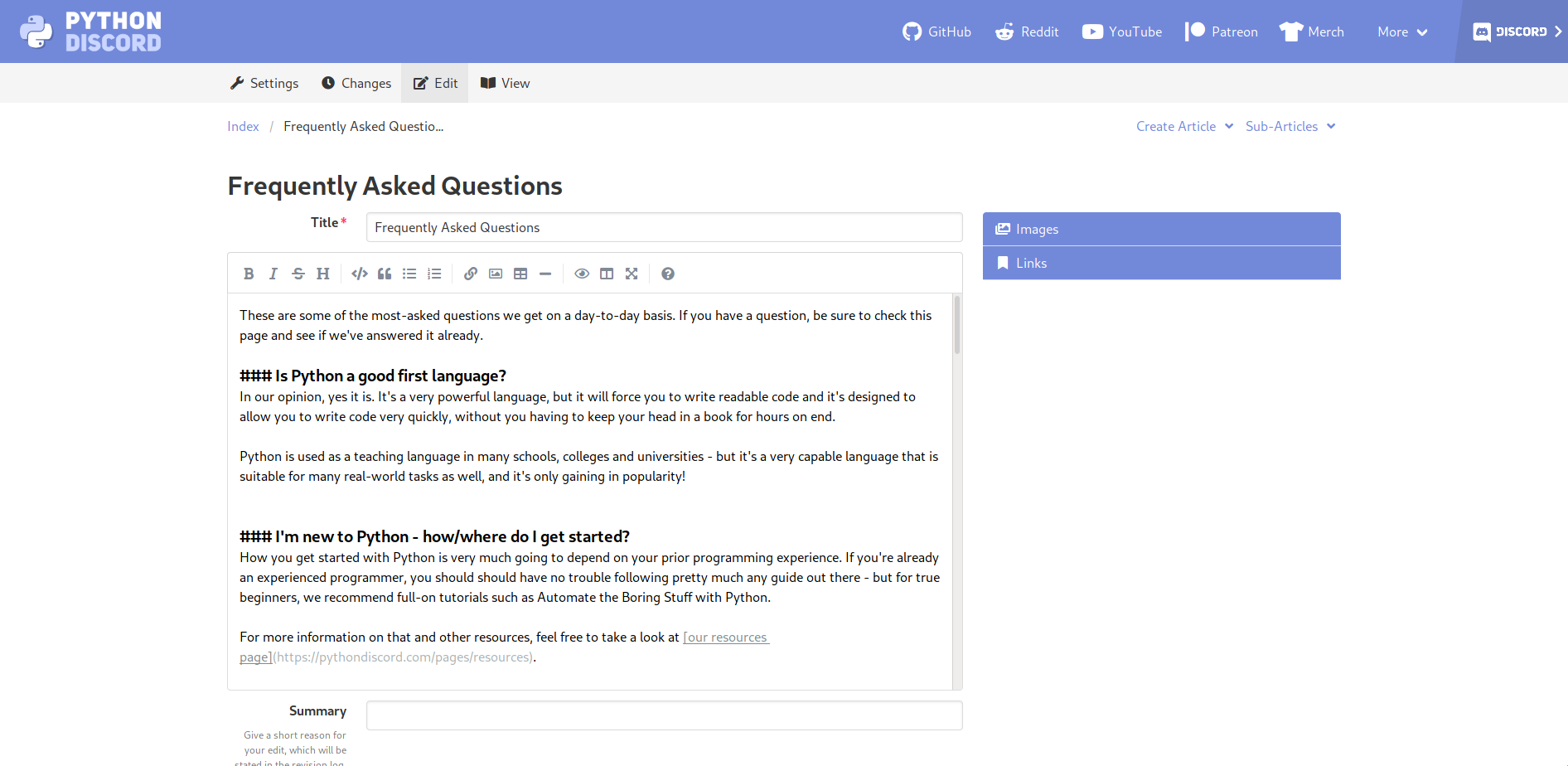The height and width of the screenshot is (766, 1568).
Task: Open Reddit link in navbar
Action: (1028, 32)
